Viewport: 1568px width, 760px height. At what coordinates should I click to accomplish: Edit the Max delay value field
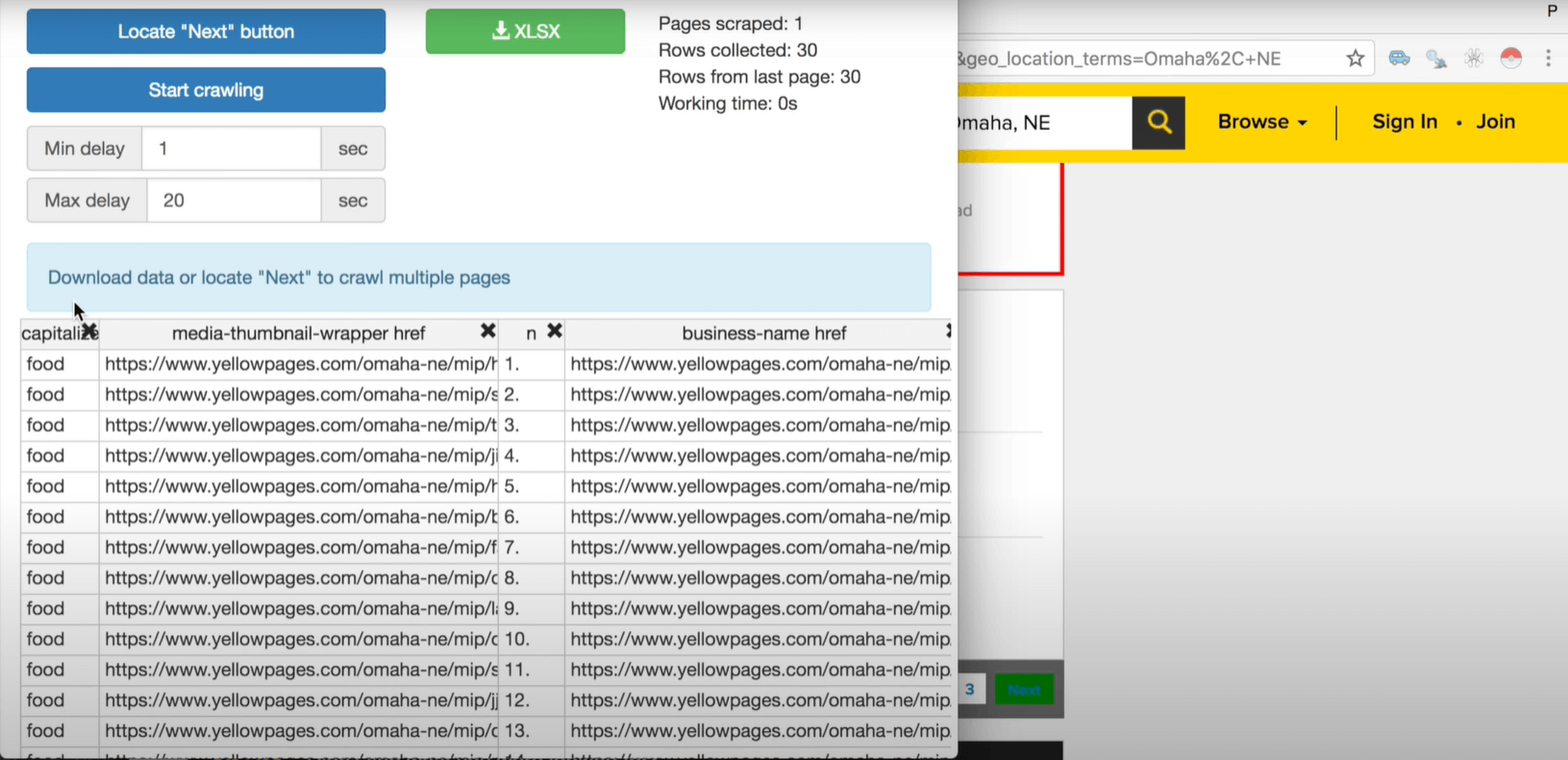[234, 201]
